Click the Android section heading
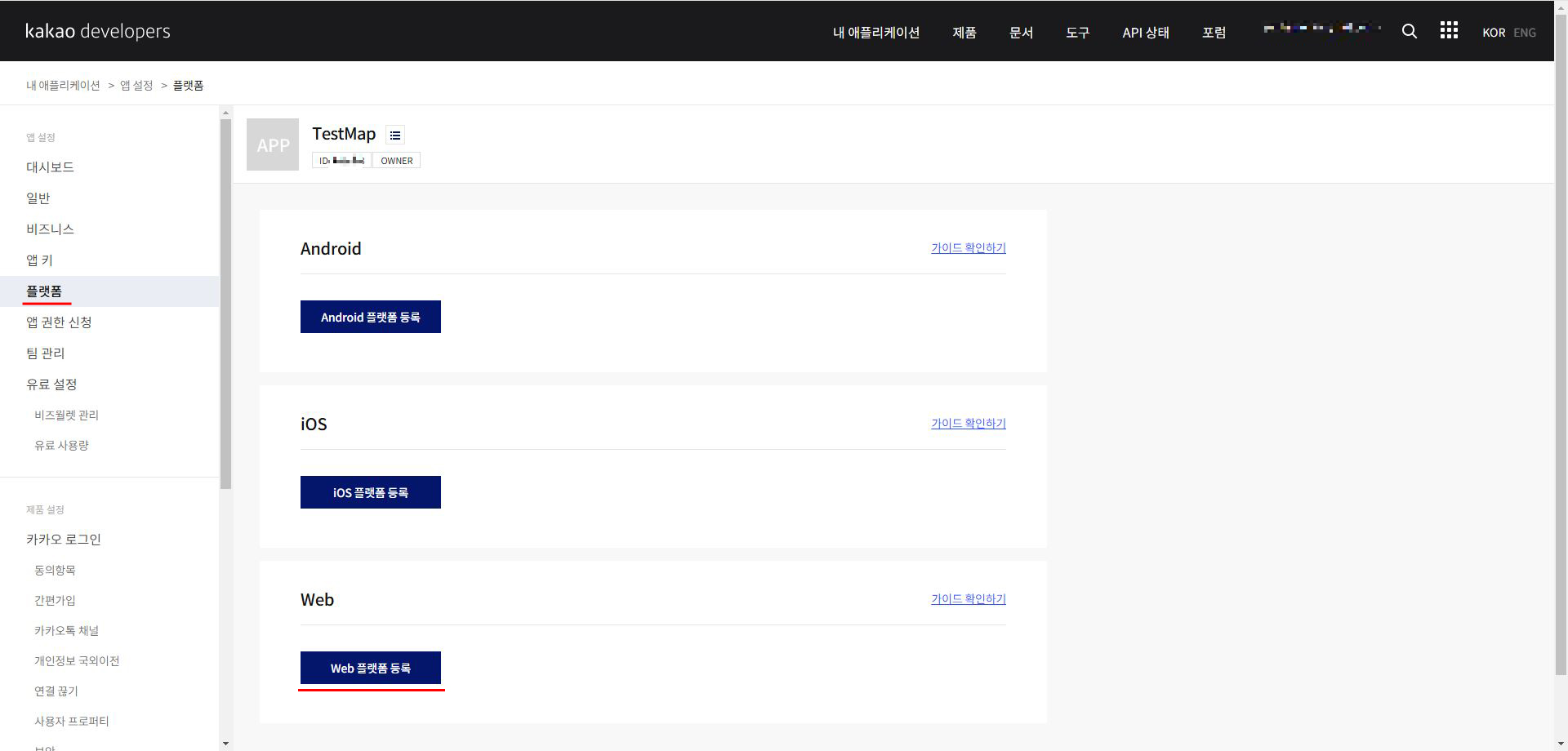Viewport: 1568px width, 751px height. point(331,248)
